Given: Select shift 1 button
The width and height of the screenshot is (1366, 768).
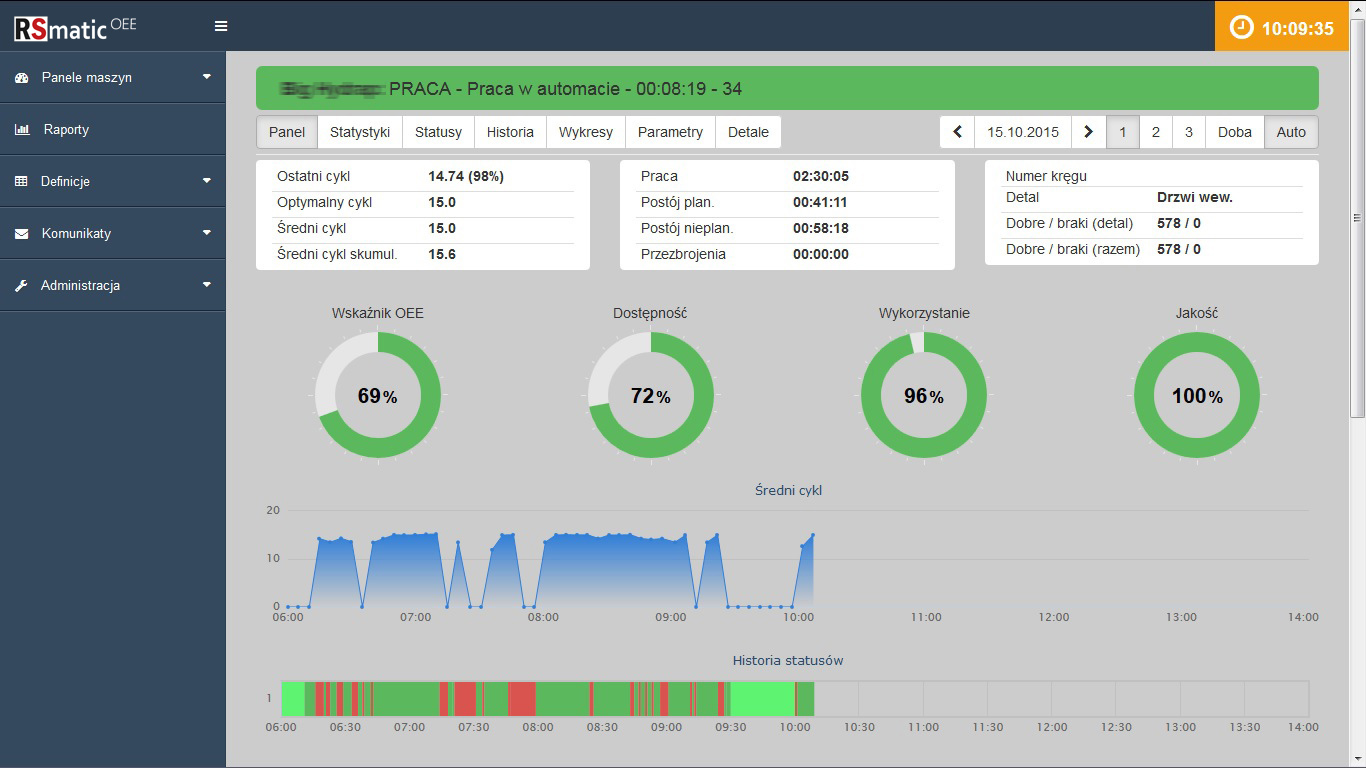Looking at the screenshot, I should click(1123, 132).
